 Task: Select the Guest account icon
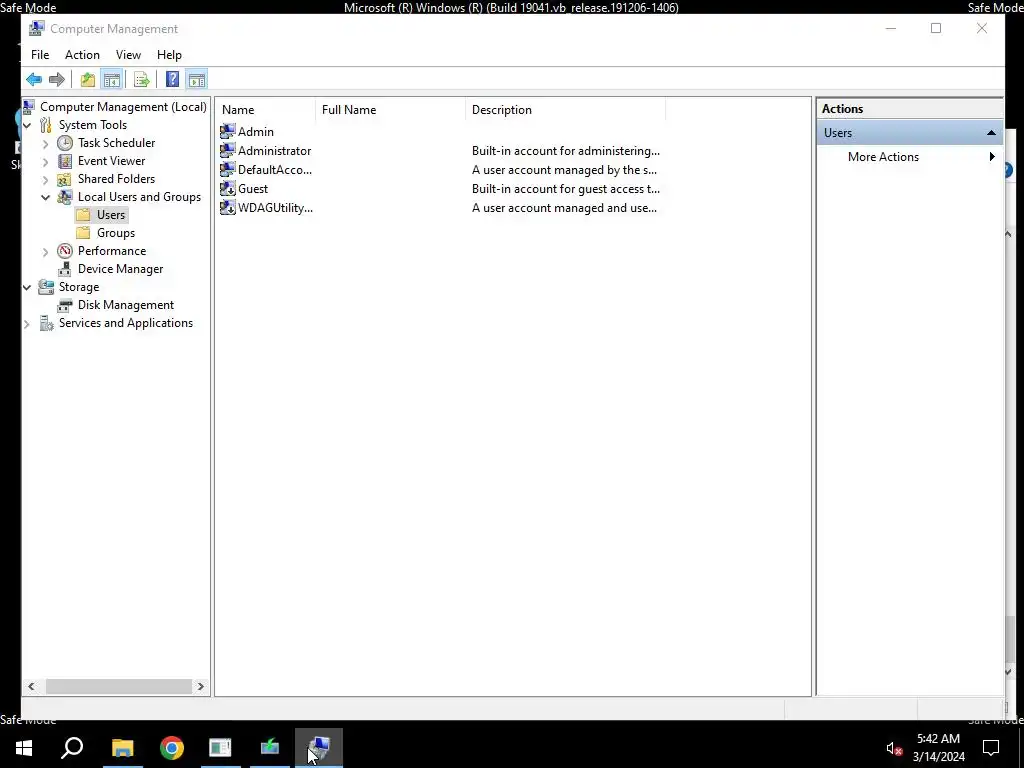[227, 188]
